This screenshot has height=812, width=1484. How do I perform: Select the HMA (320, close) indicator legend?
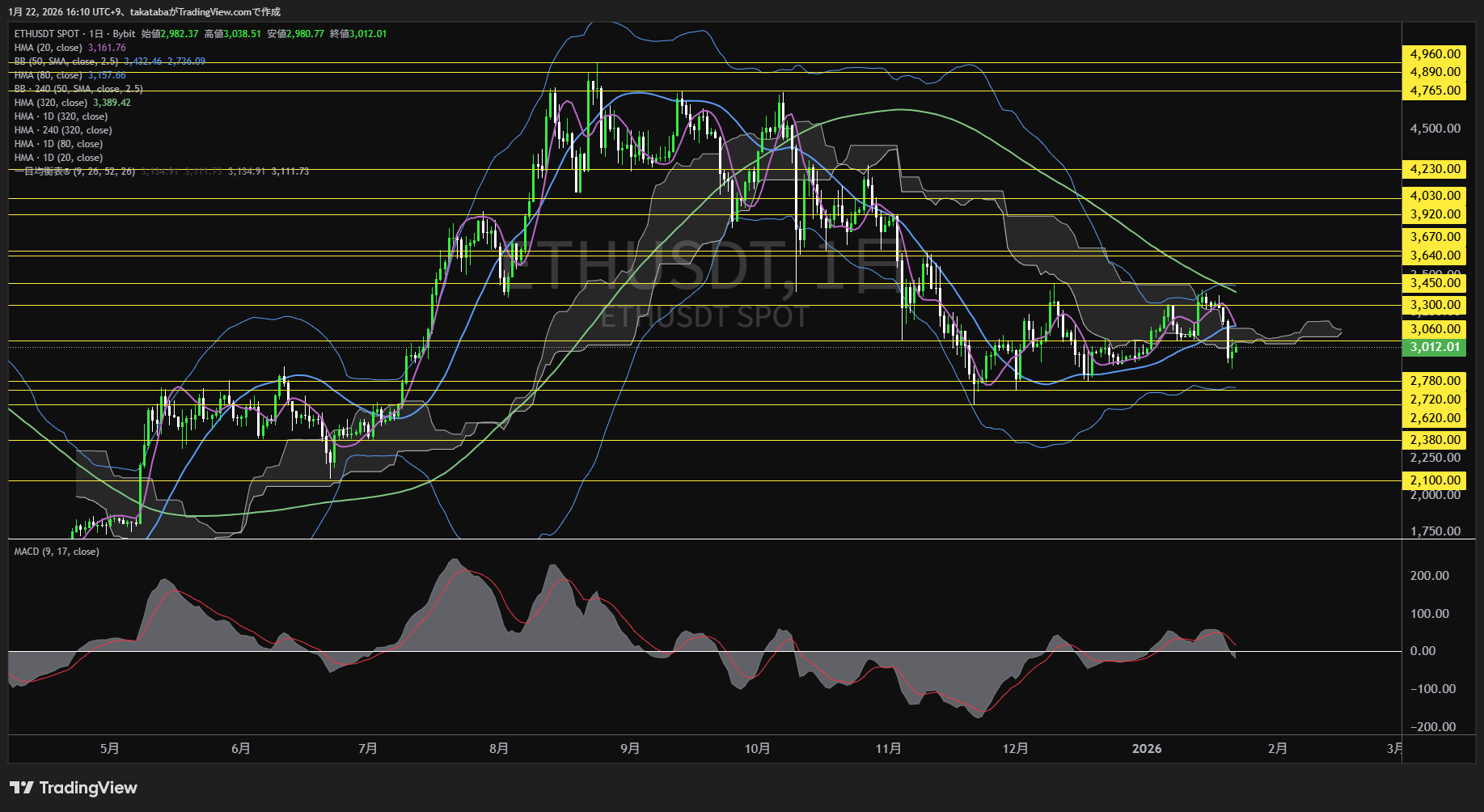click(50, 103)
